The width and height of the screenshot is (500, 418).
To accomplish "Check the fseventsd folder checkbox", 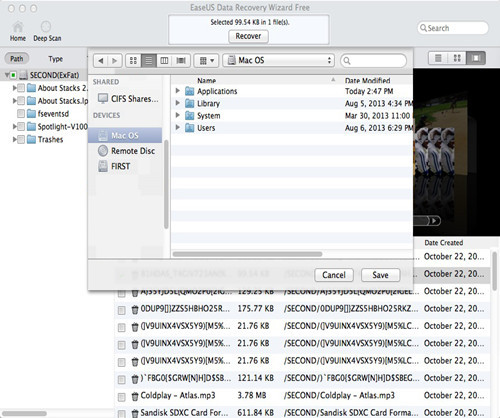I will [x=21, y=114].
